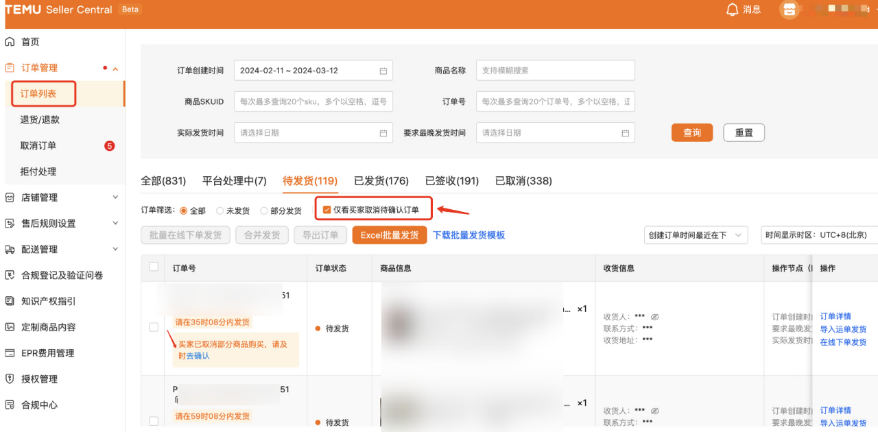The width and height of the screenshot is (878, 432).
Task: Click the 首页 home icon in sidebar
Action: coord(10,42)
